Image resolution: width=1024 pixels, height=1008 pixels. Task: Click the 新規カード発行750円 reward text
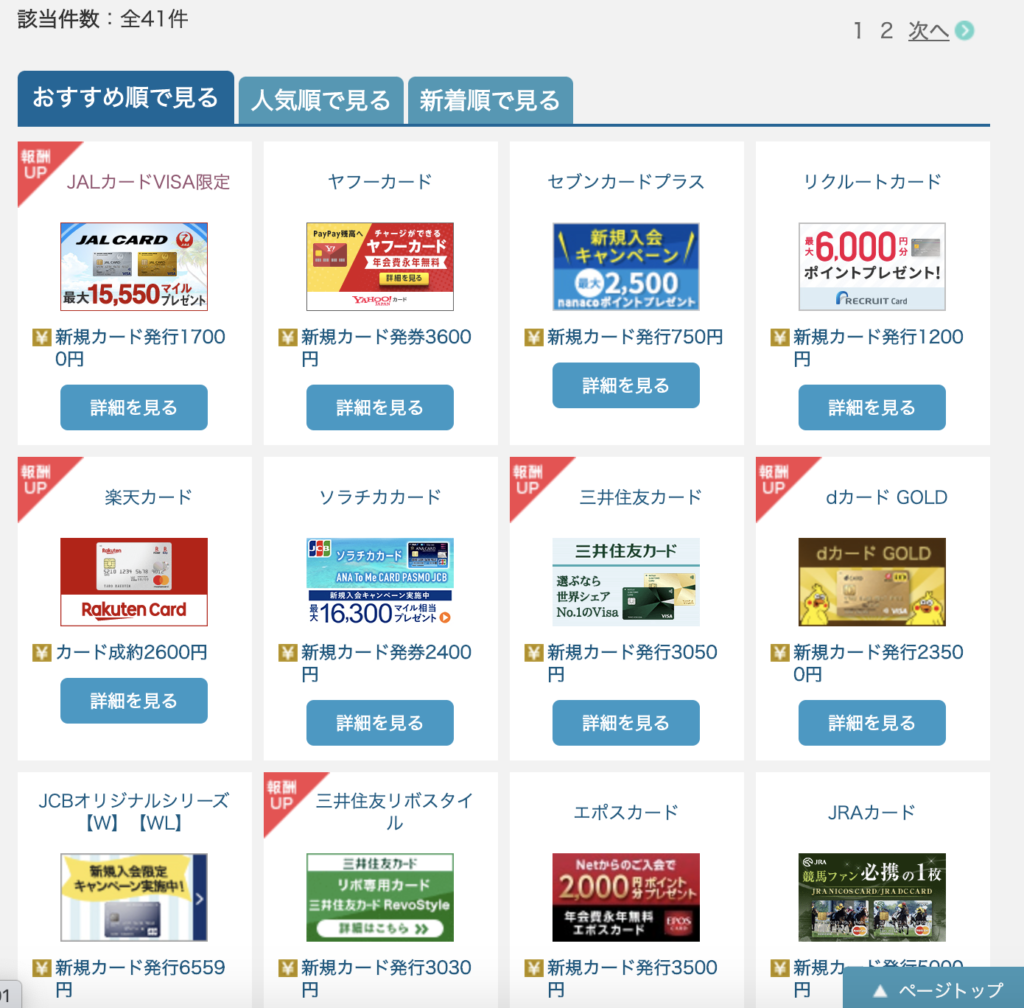[635, 337]
